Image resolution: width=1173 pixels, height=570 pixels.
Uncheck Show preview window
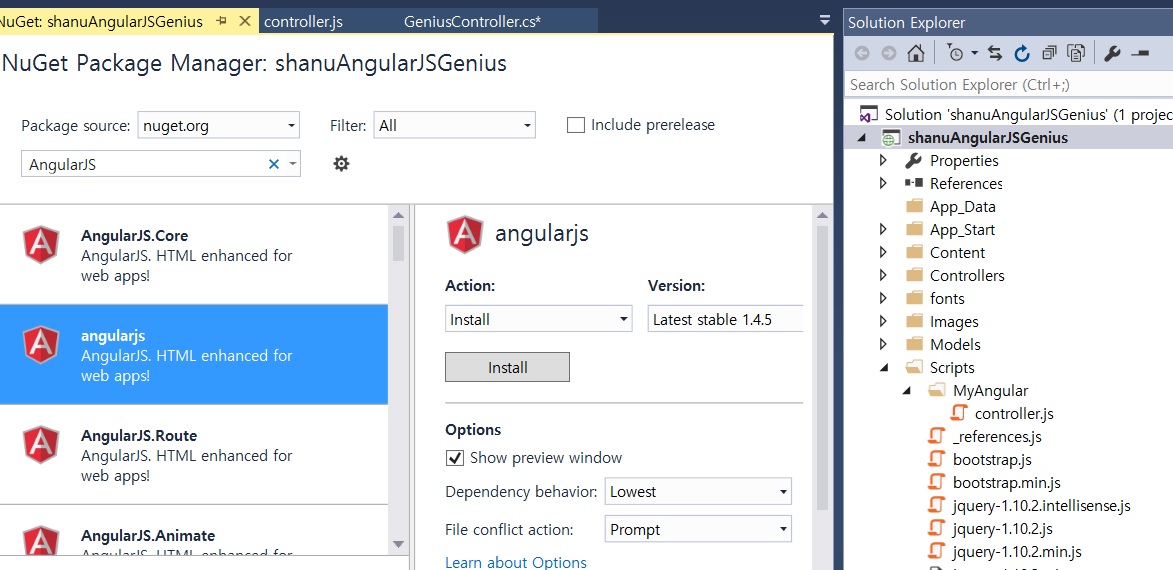click(454, 458)
